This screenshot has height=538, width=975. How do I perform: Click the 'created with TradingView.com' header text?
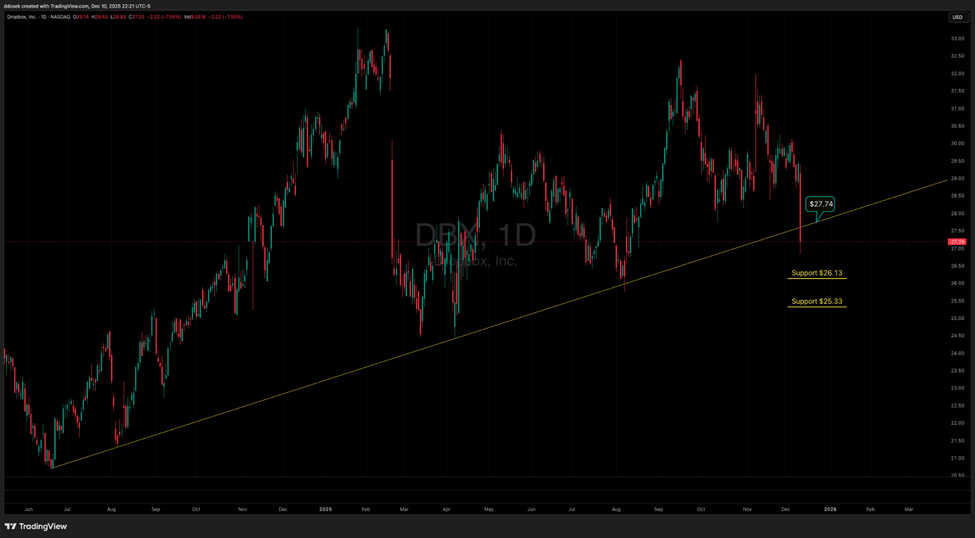[x=55, y=6]
